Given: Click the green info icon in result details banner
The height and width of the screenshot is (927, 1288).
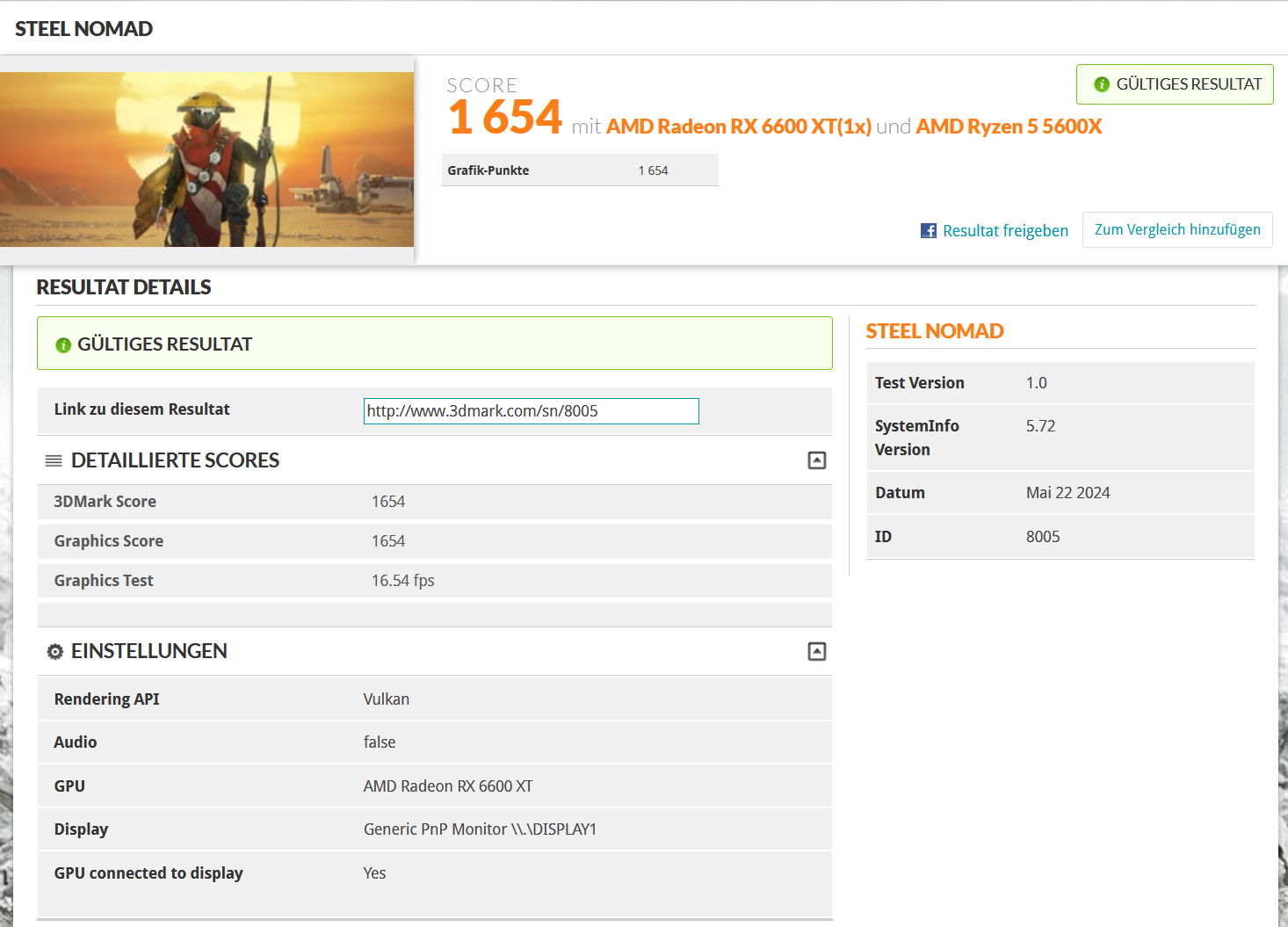Looking at the screenshot, I should 63,345.
